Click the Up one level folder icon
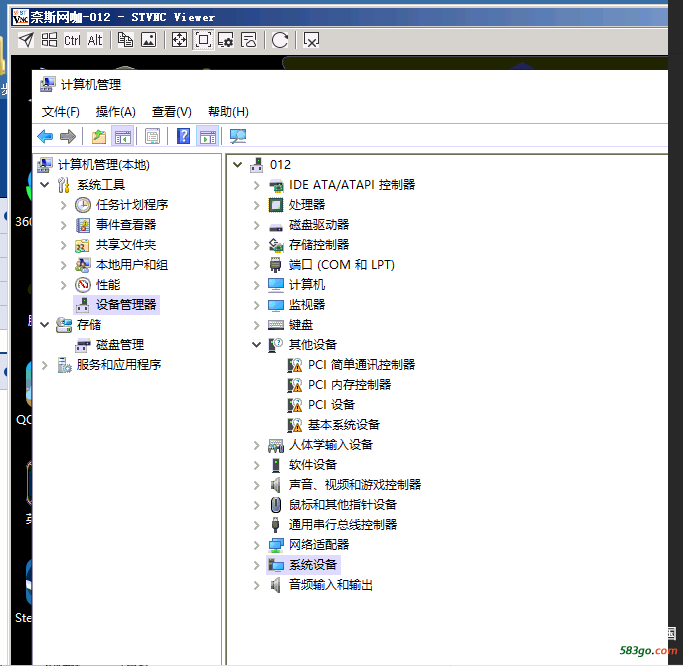 tap(99, 137)
